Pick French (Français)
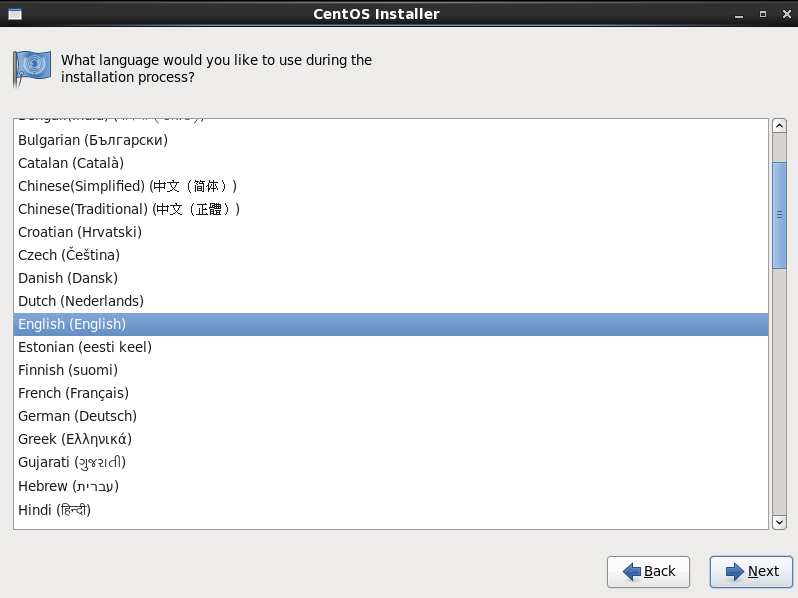 click(x=391, y=393)
